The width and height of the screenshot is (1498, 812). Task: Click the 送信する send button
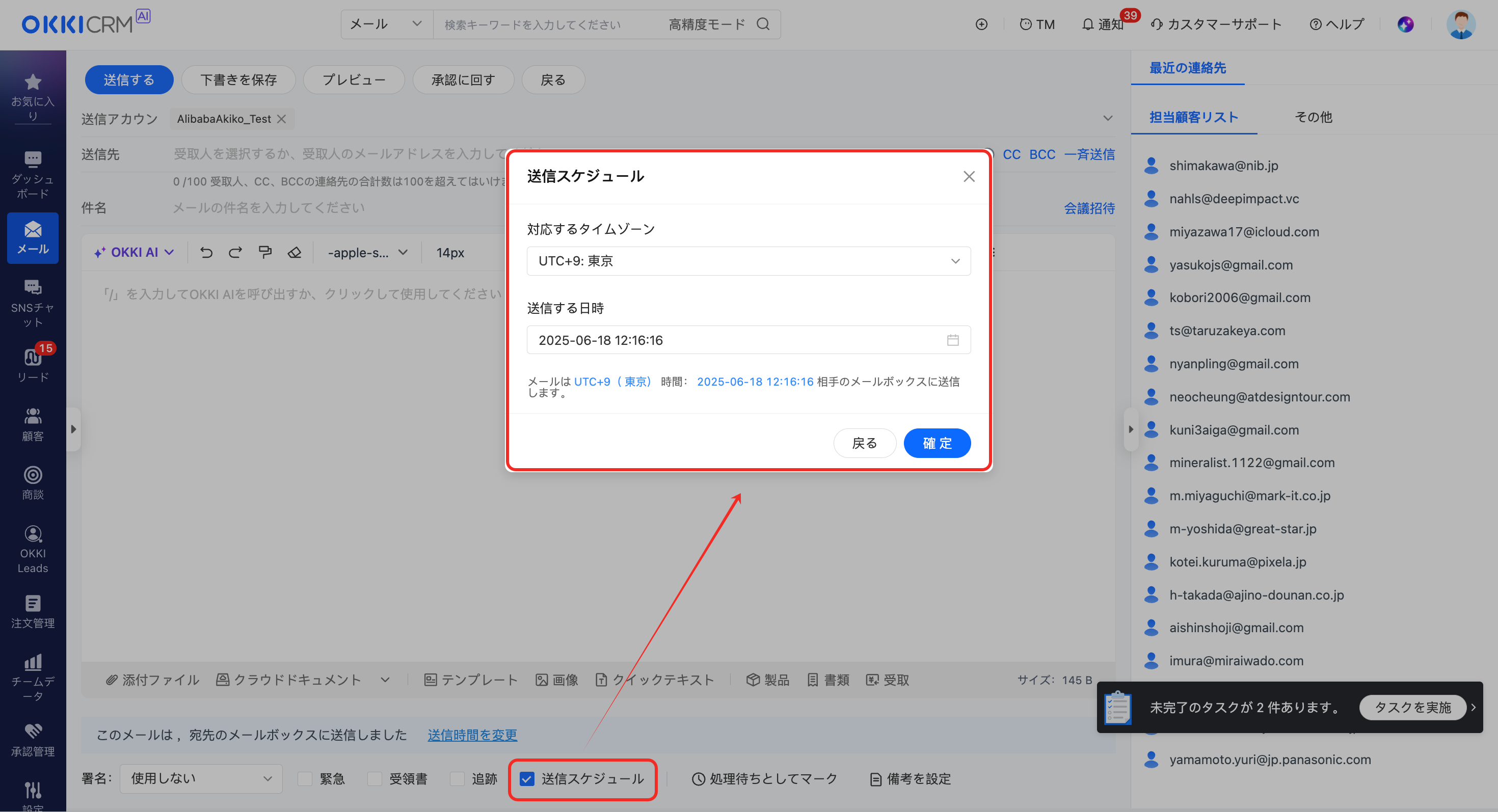[129, 79]
